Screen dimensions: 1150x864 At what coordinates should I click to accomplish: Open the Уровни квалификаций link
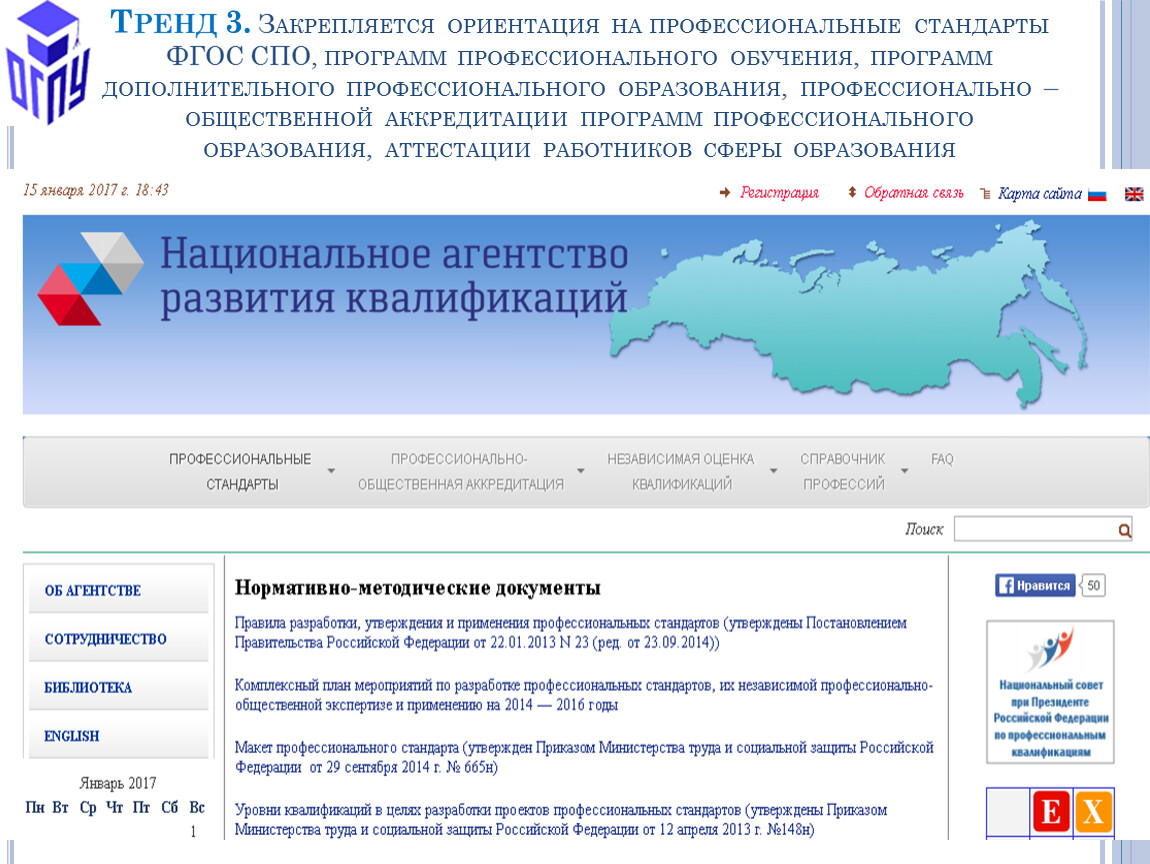point(561,820)
